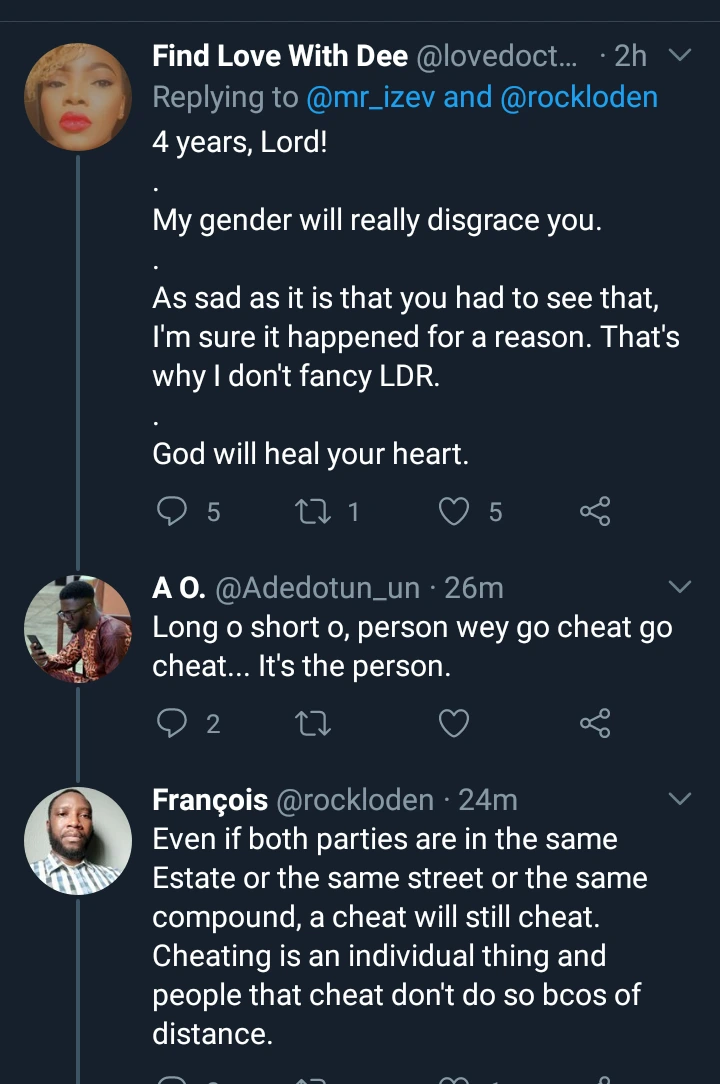Open the Find Love With Dee display name
The height and width of the screenshot is (1084, 720).
tap(279, 56)
